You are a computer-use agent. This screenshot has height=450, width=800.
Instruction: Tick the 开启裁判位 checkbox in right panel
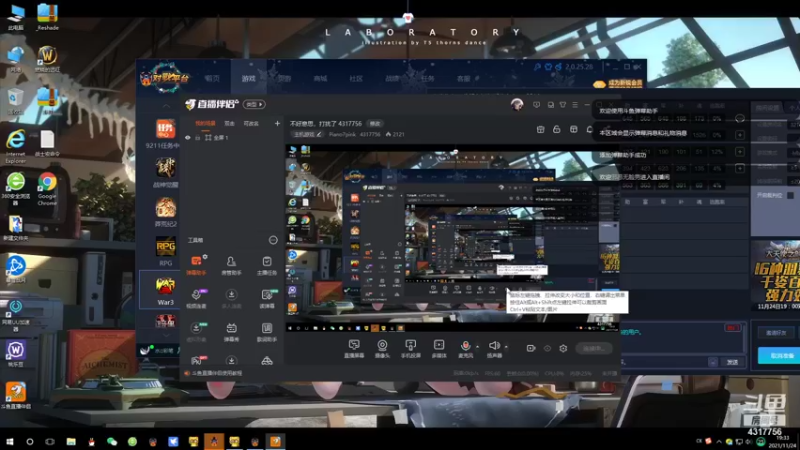coord(790,195)
